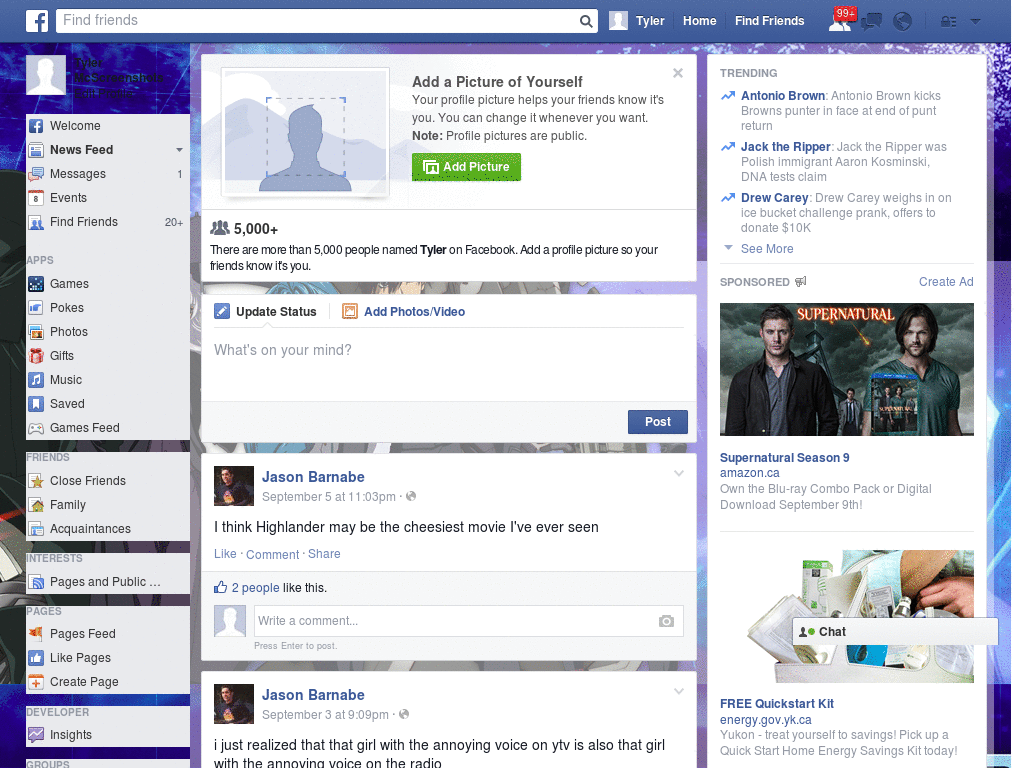Open Pages and Public feed icon

tap(36, 582)
